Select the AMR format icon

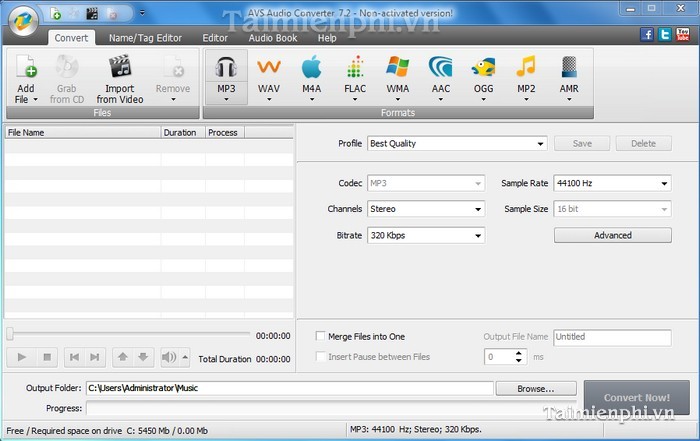[569, 67]
